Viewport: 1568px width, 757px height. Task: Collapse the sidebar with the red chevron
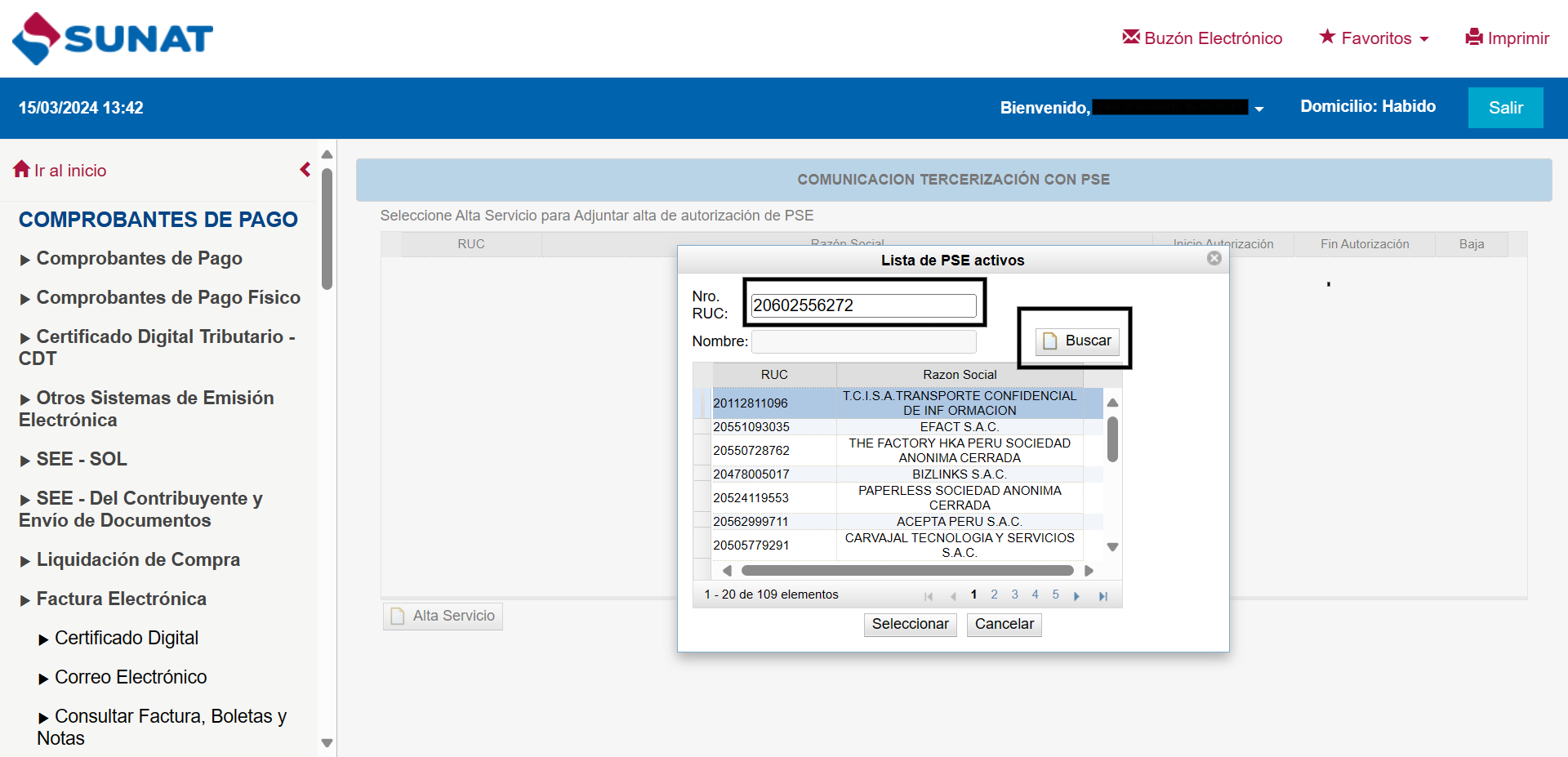[x=305, y=169]
